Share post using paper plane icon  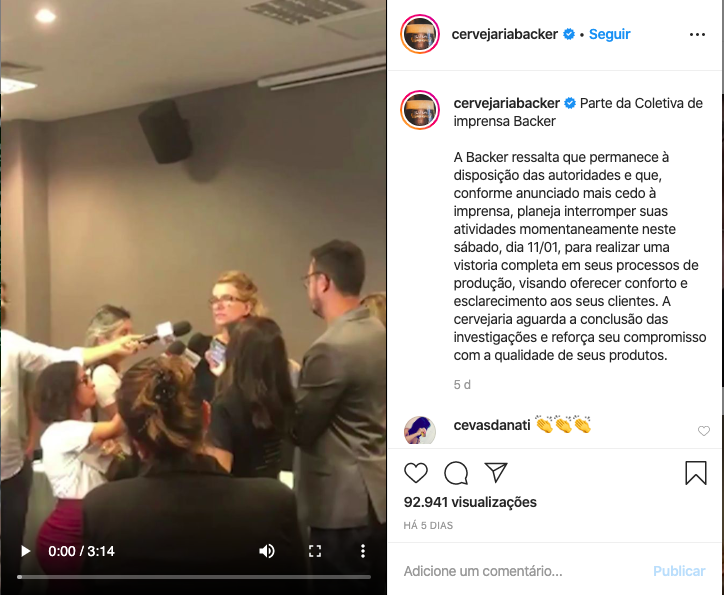tap(496, 472)
